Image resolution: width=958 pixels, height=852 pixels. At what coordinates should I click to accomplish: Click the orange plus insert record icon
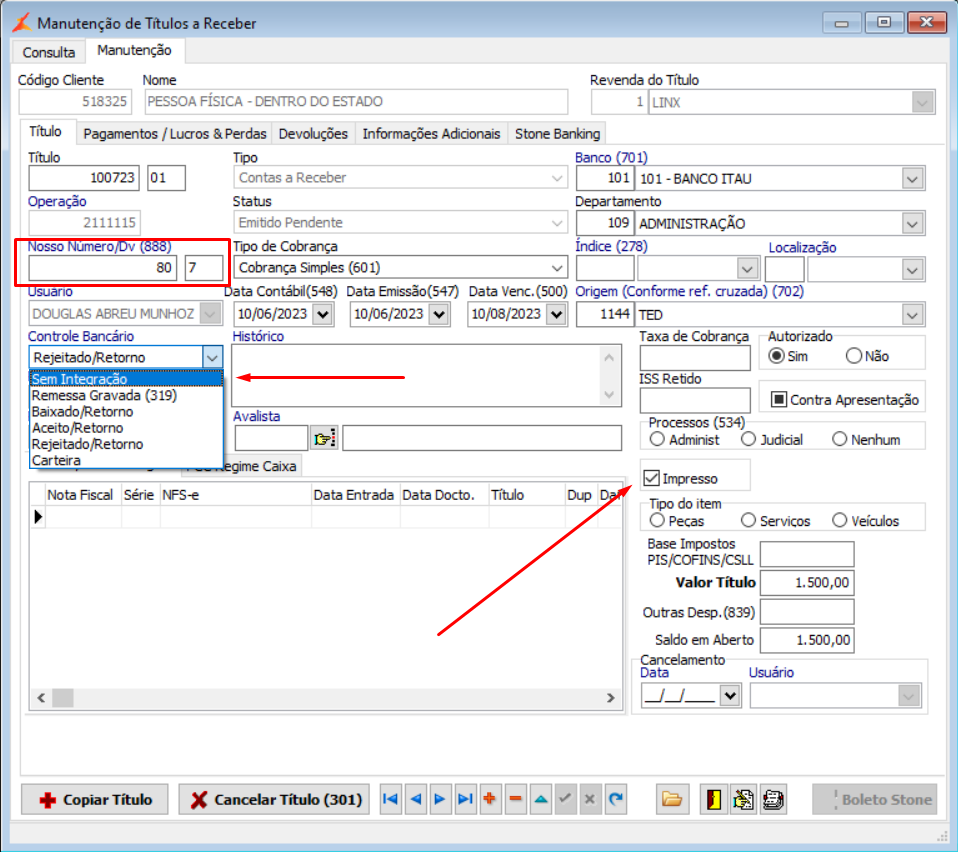(x=490, y=799)
